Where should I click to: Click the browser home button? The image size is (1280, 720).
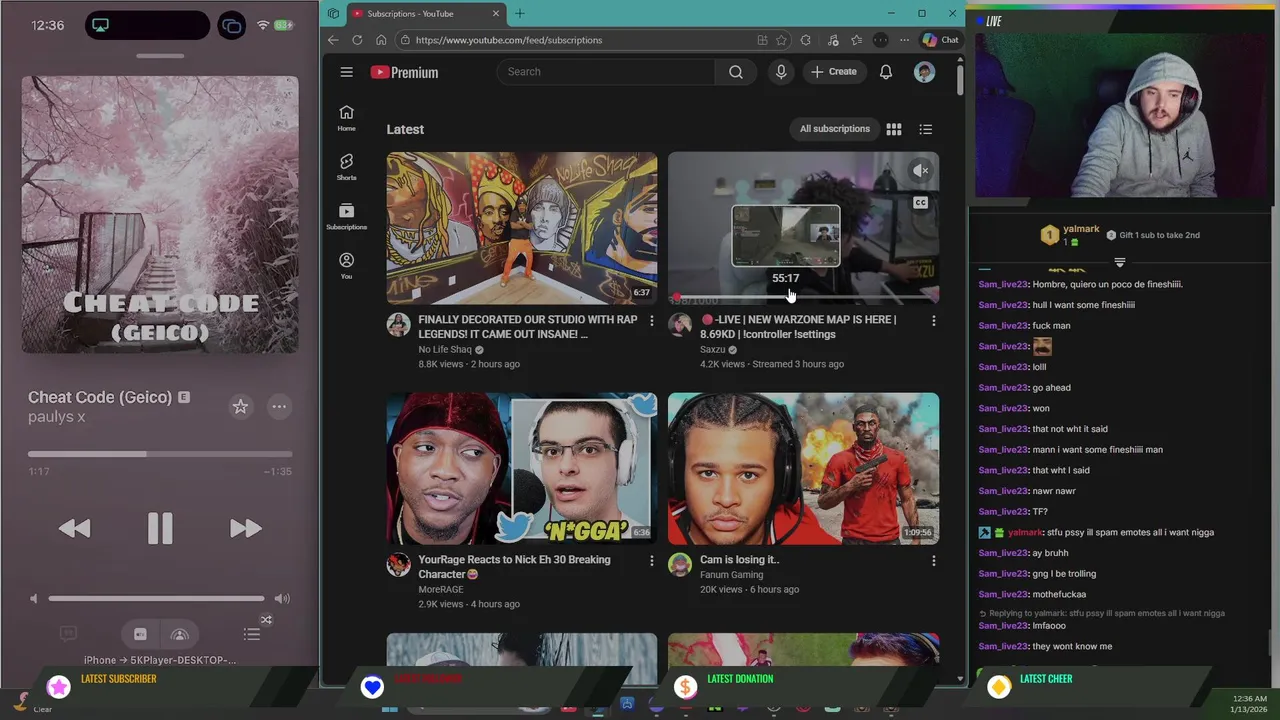381,40
